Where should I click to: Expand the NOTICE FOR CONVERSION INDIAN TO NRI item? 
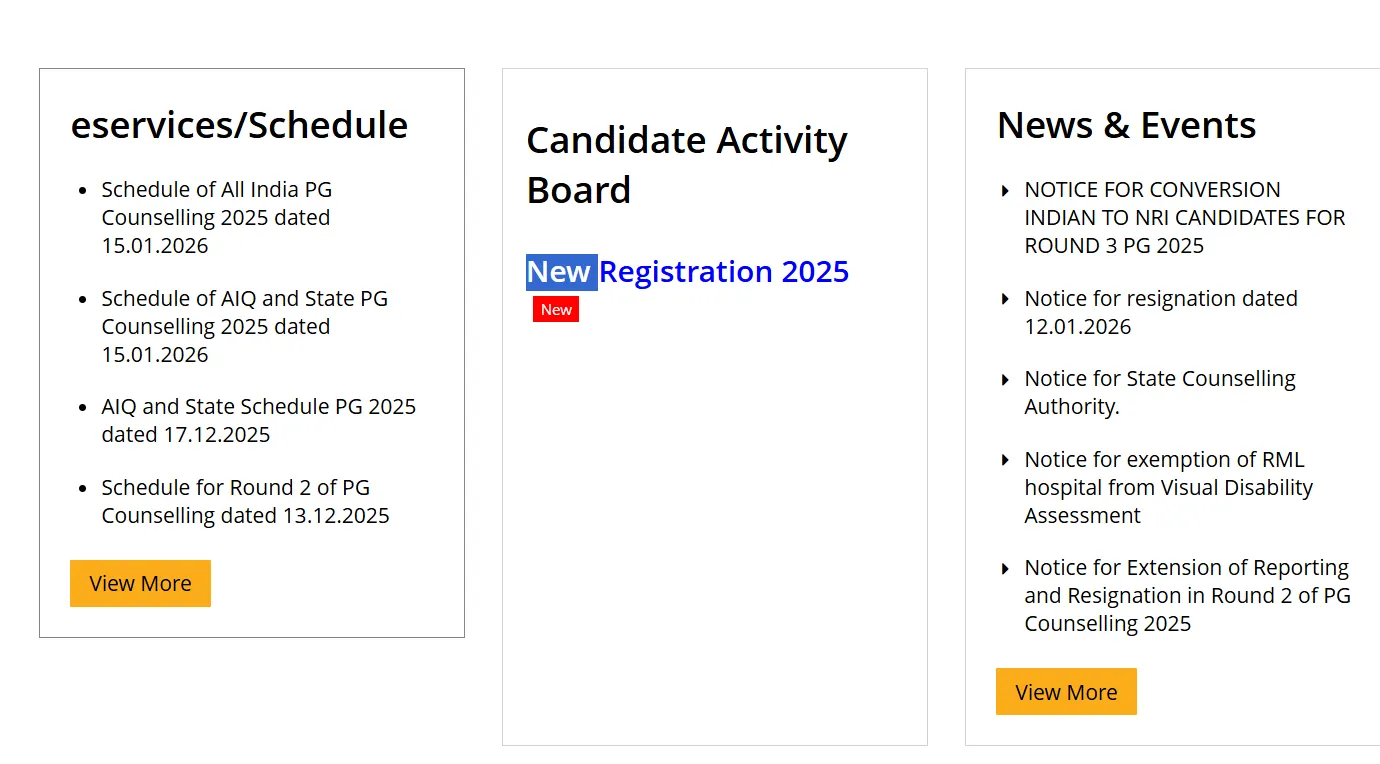[x=1185, y=217]
